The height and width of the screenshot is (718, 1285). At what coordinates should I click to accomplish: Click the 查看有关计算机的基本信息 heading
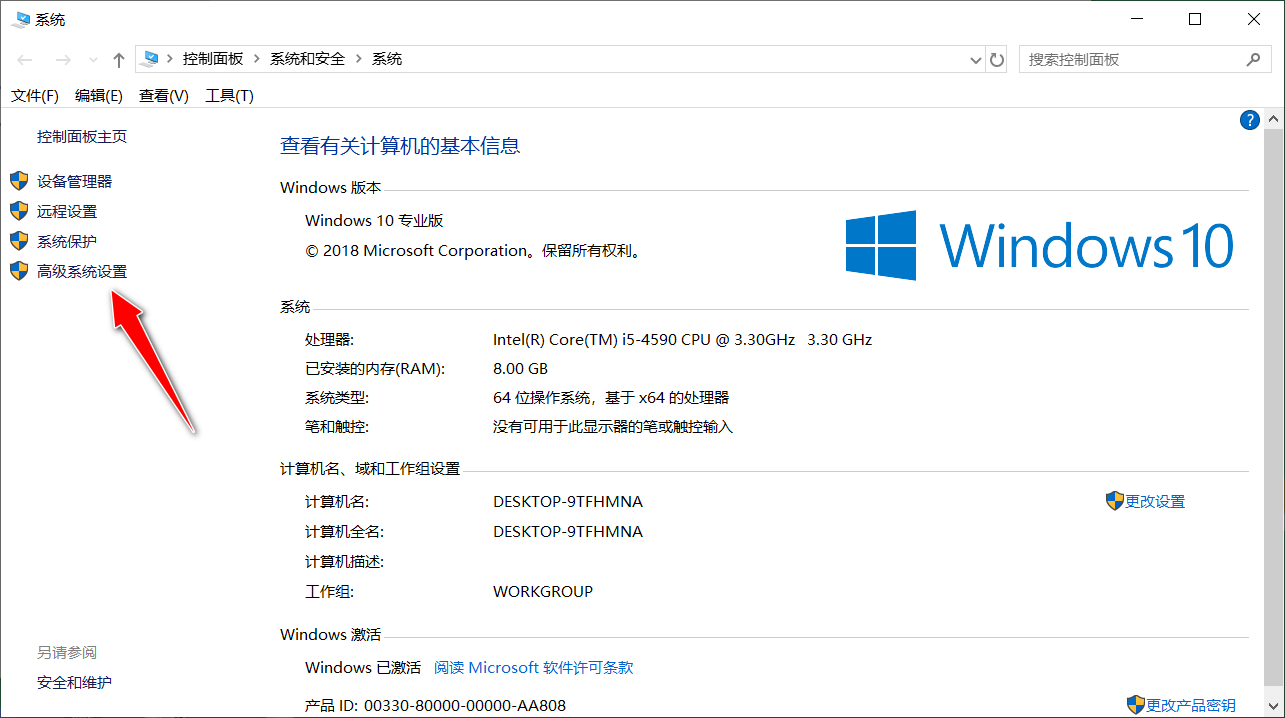[400, 146]
